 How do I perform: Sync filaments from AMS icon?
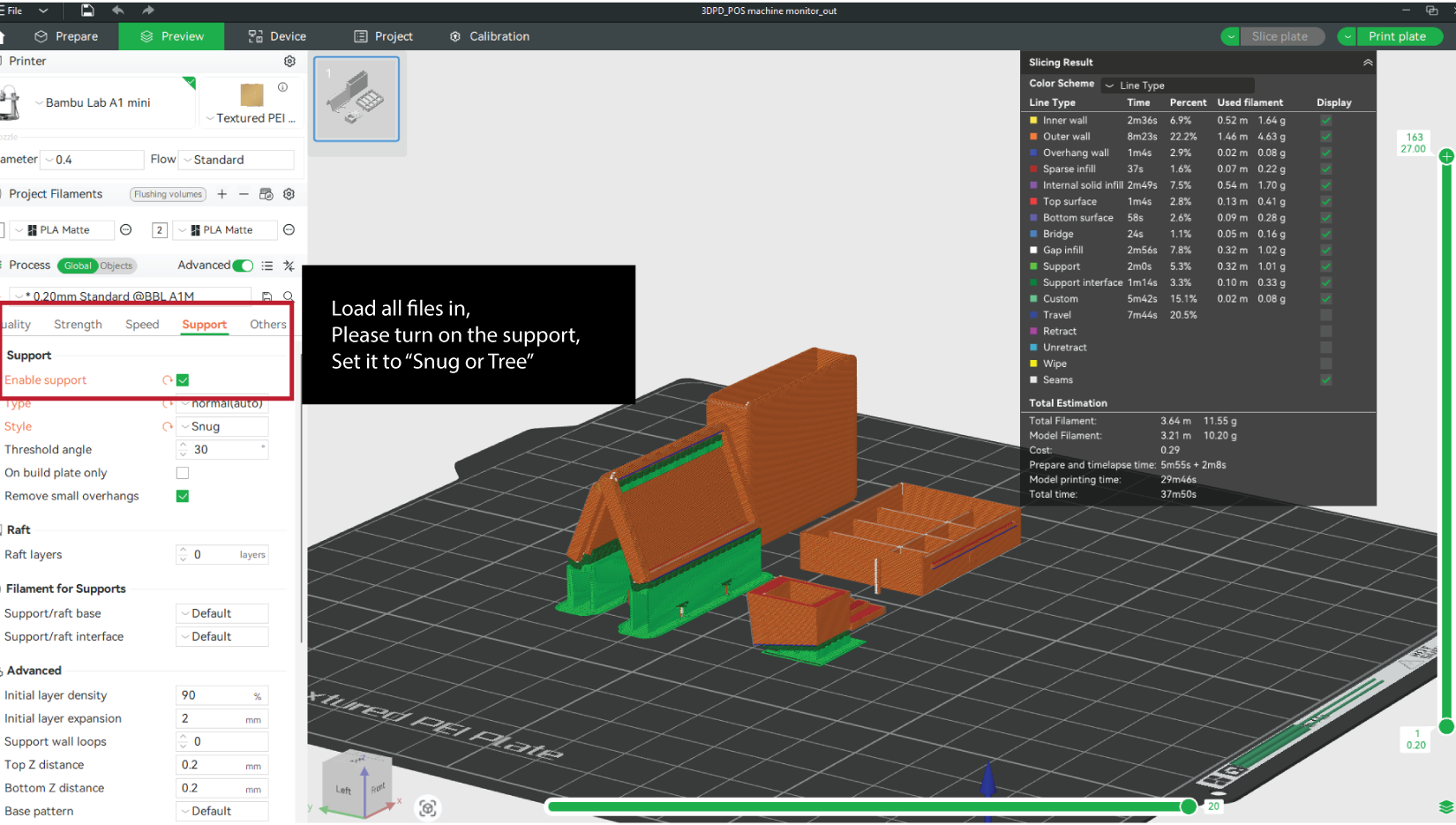(x=266, y=194)
